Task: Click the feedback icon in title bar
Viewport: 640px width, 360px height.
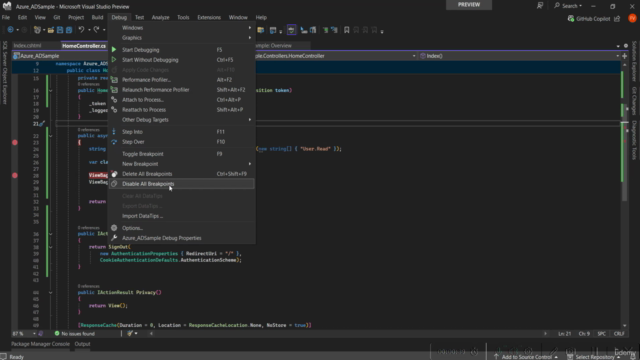Action: (540, 6)
